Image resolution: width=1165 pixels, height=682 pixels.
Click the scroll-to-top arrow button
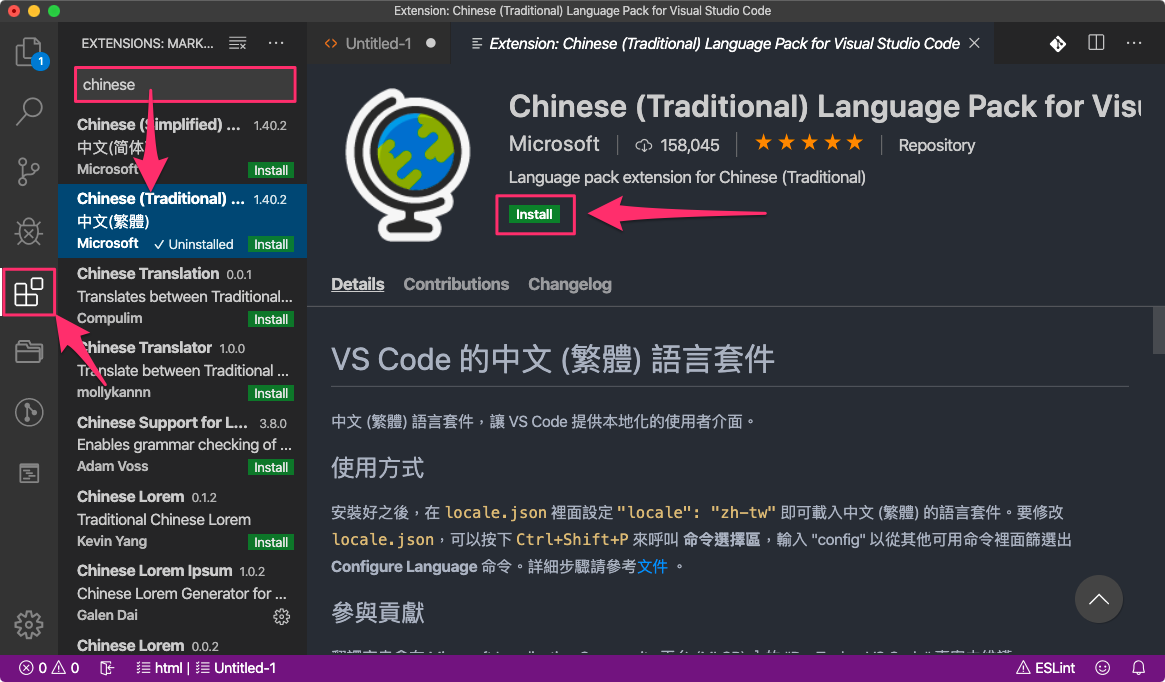[1098, 599]
